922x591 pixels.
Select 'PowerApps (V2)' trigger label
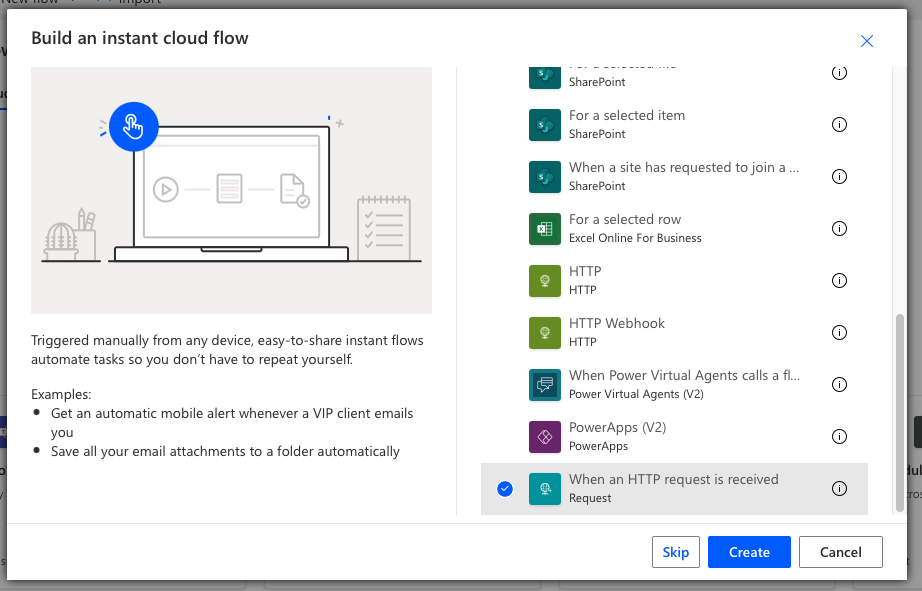(617, 428)
